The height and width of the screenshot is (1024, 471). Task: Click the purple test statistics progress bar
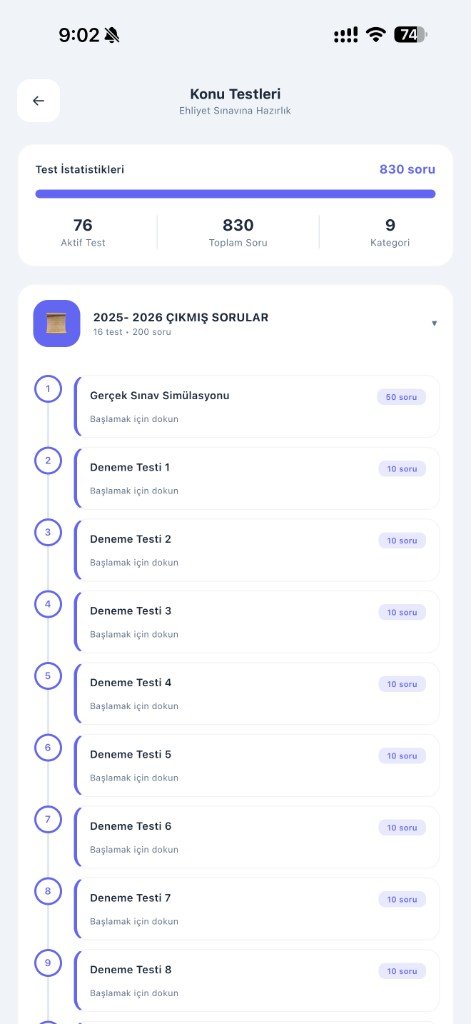tap(235, 194)
